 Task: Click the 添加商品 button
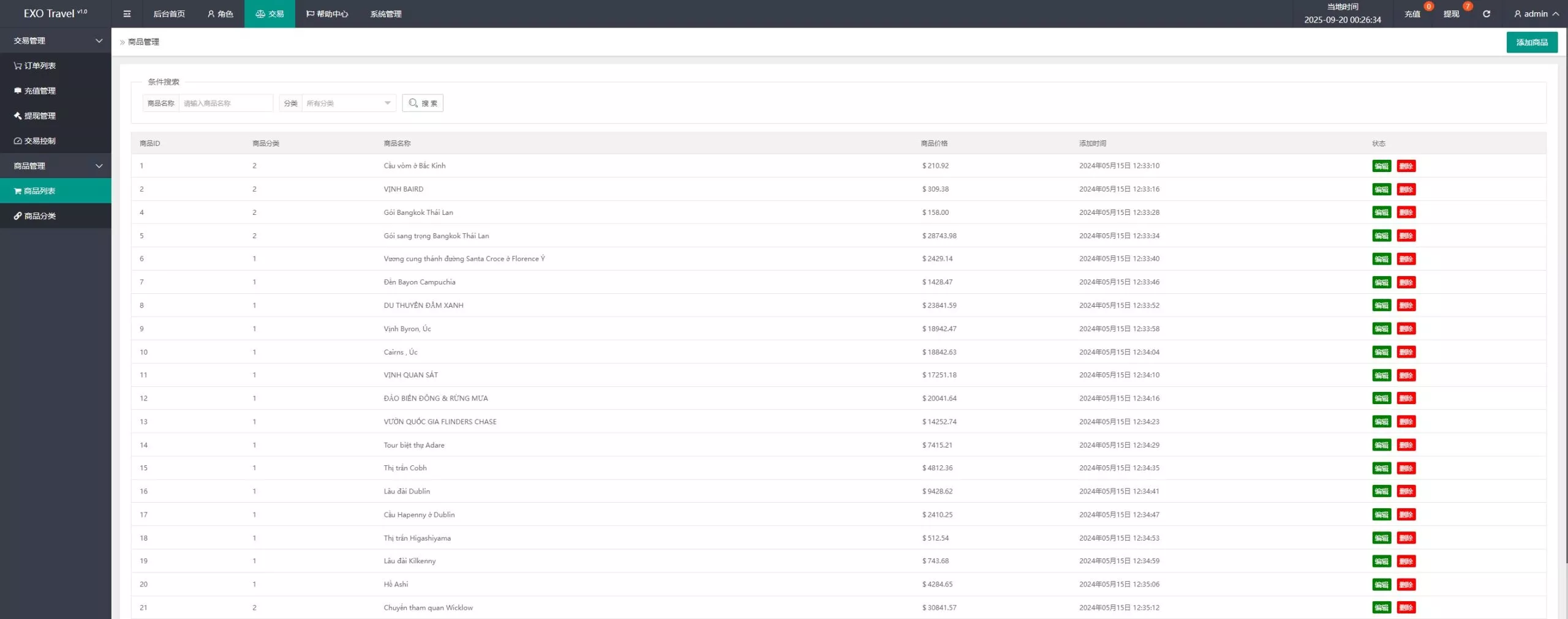[x=1531, y=42]
